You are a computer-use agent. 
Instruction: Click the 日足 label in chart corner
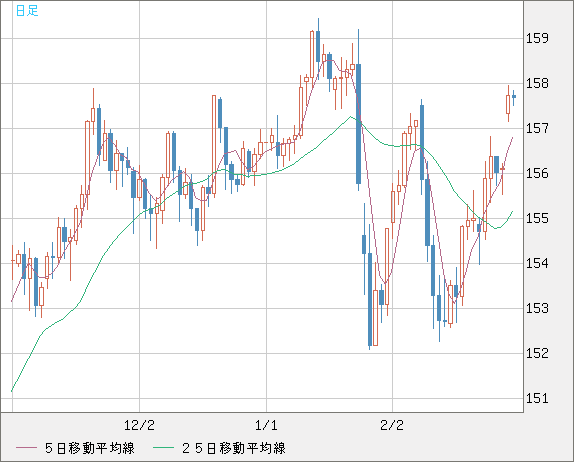(x=27, y=11)
